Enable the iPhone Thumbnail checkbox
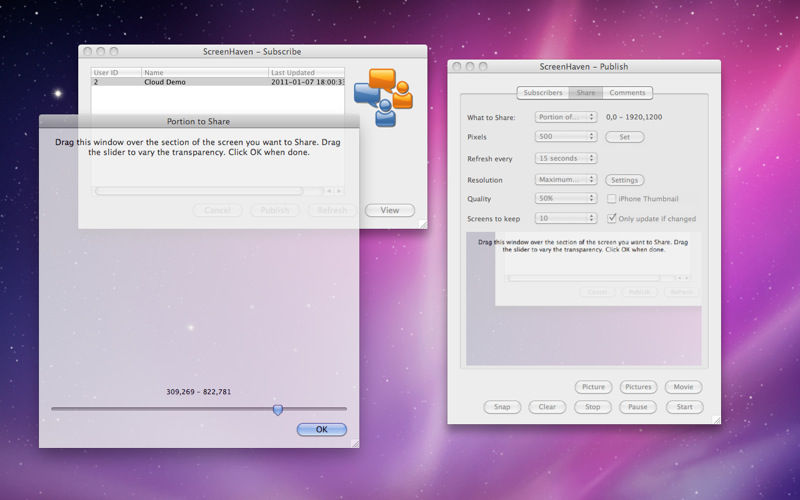Image resolution: width=800 pixels, height=500 pixels. tap(611, 198)
